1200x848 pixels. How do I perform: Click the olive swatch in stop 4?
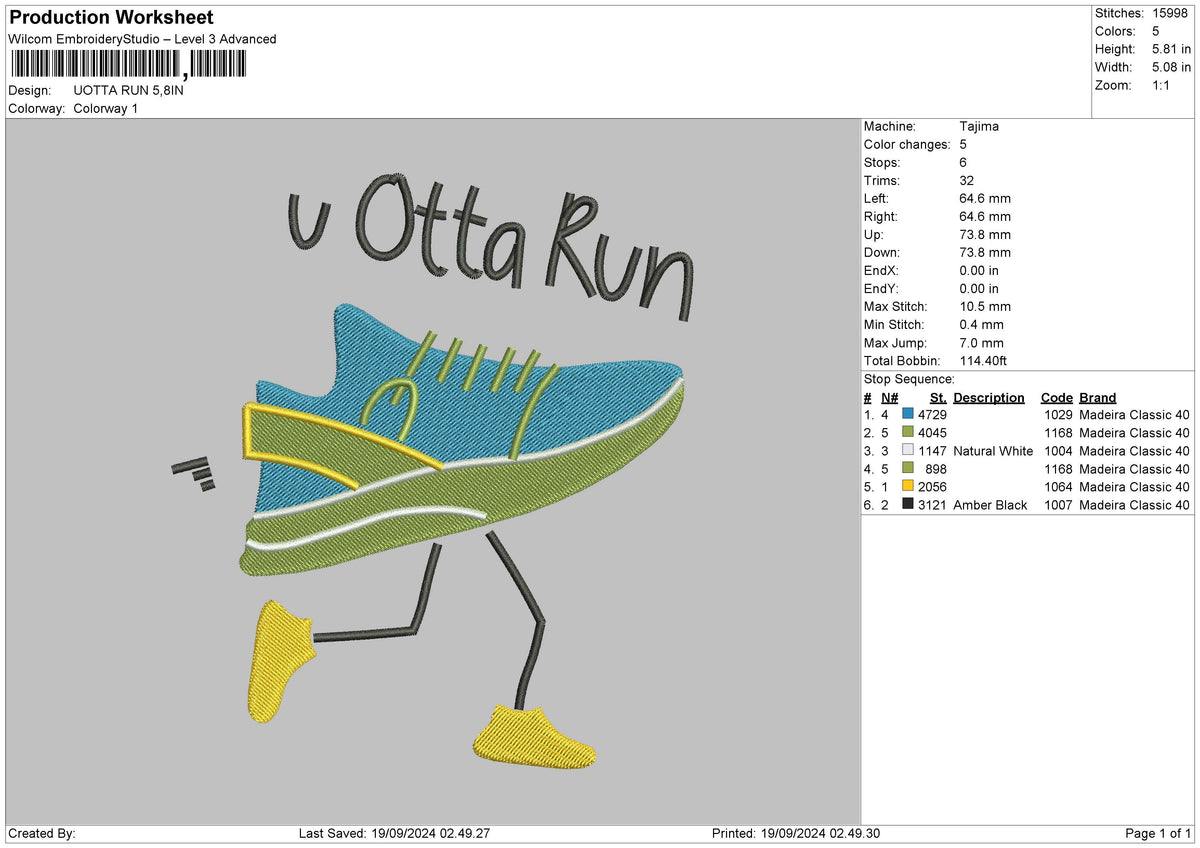pos(908,469)
